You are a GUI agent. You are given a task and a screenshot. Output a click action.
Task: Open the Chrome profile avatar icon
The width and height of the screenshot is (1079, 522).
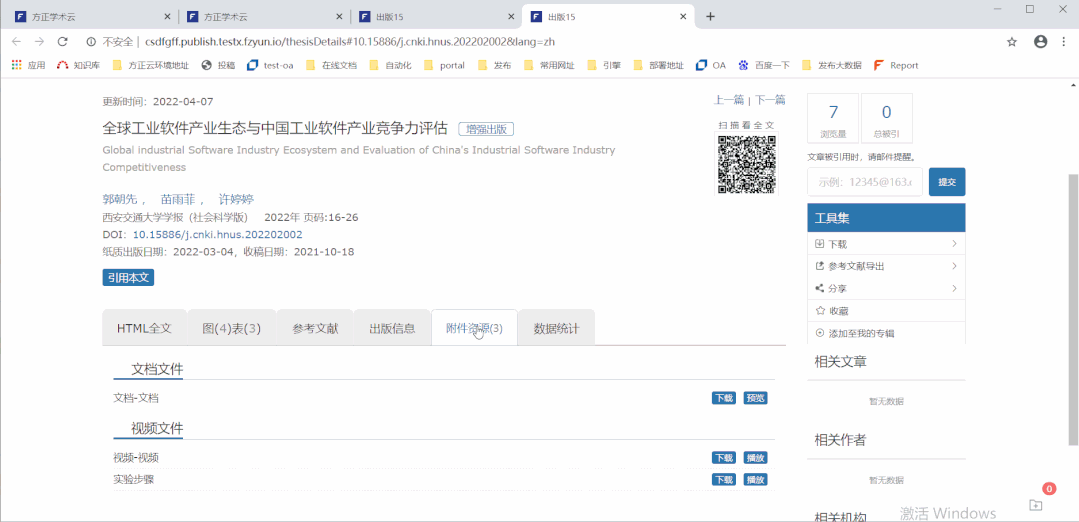coord(1040,41)
